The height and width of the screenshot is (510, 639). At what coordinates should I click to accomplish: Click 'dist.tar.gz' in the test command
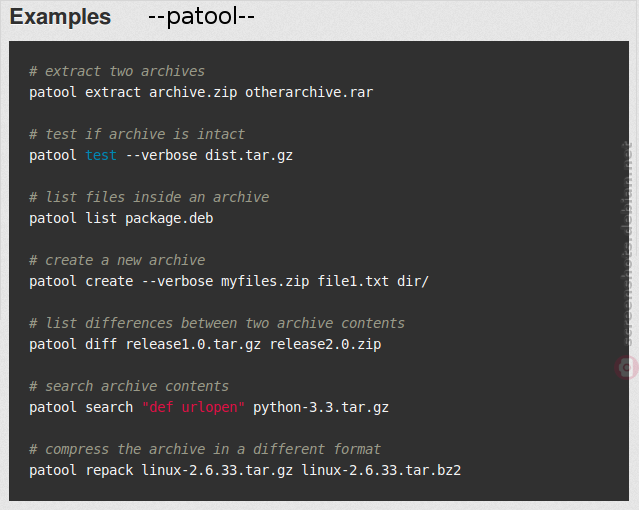click(x=249, y=156)
